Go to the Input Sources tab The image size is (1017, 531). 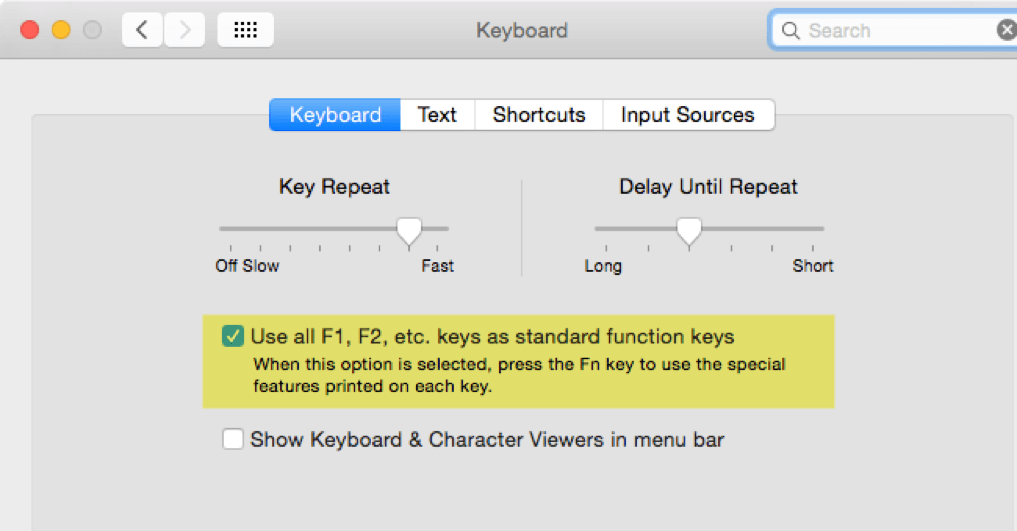[688, 115]
